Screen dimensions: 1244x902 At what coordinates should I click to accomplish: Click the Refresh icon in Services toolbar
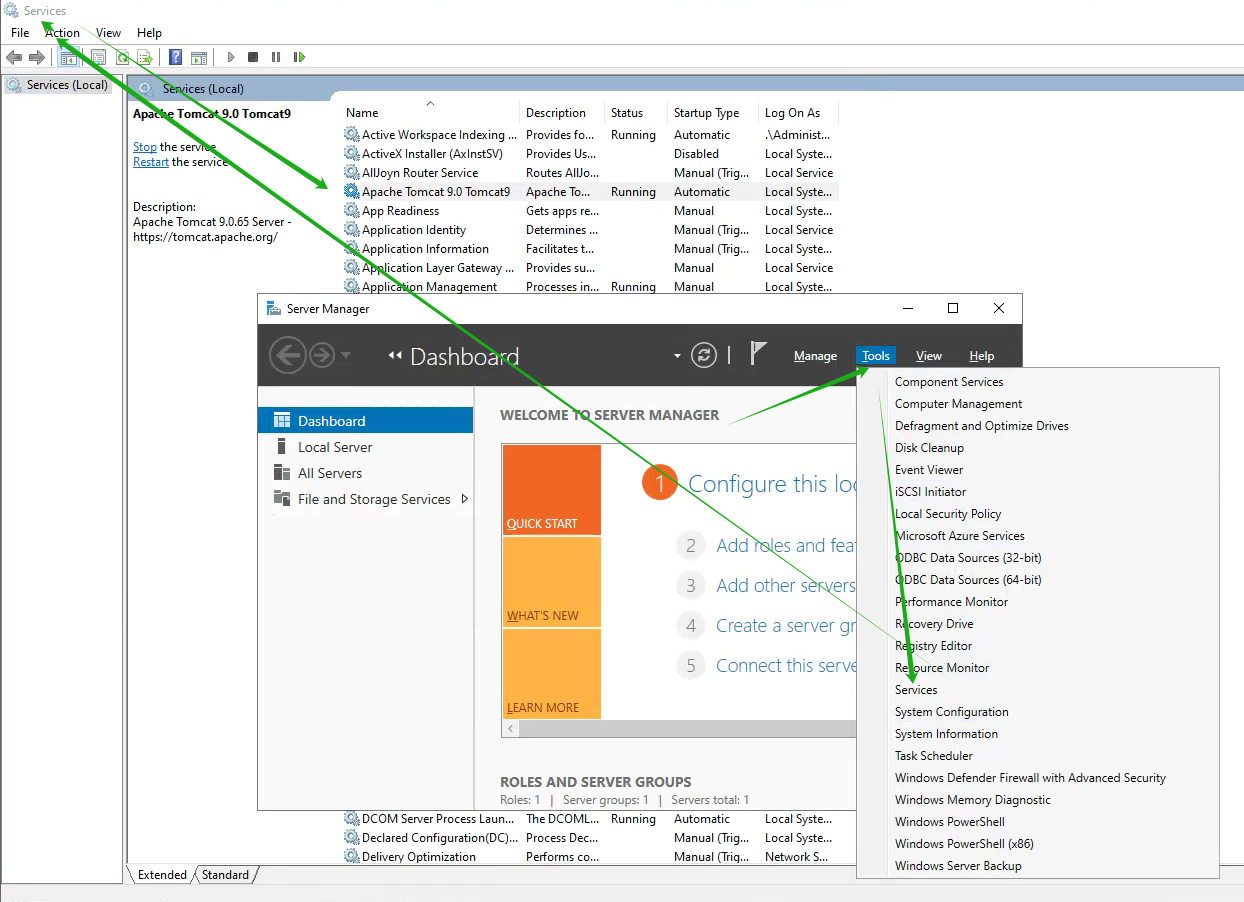point(122,58)
